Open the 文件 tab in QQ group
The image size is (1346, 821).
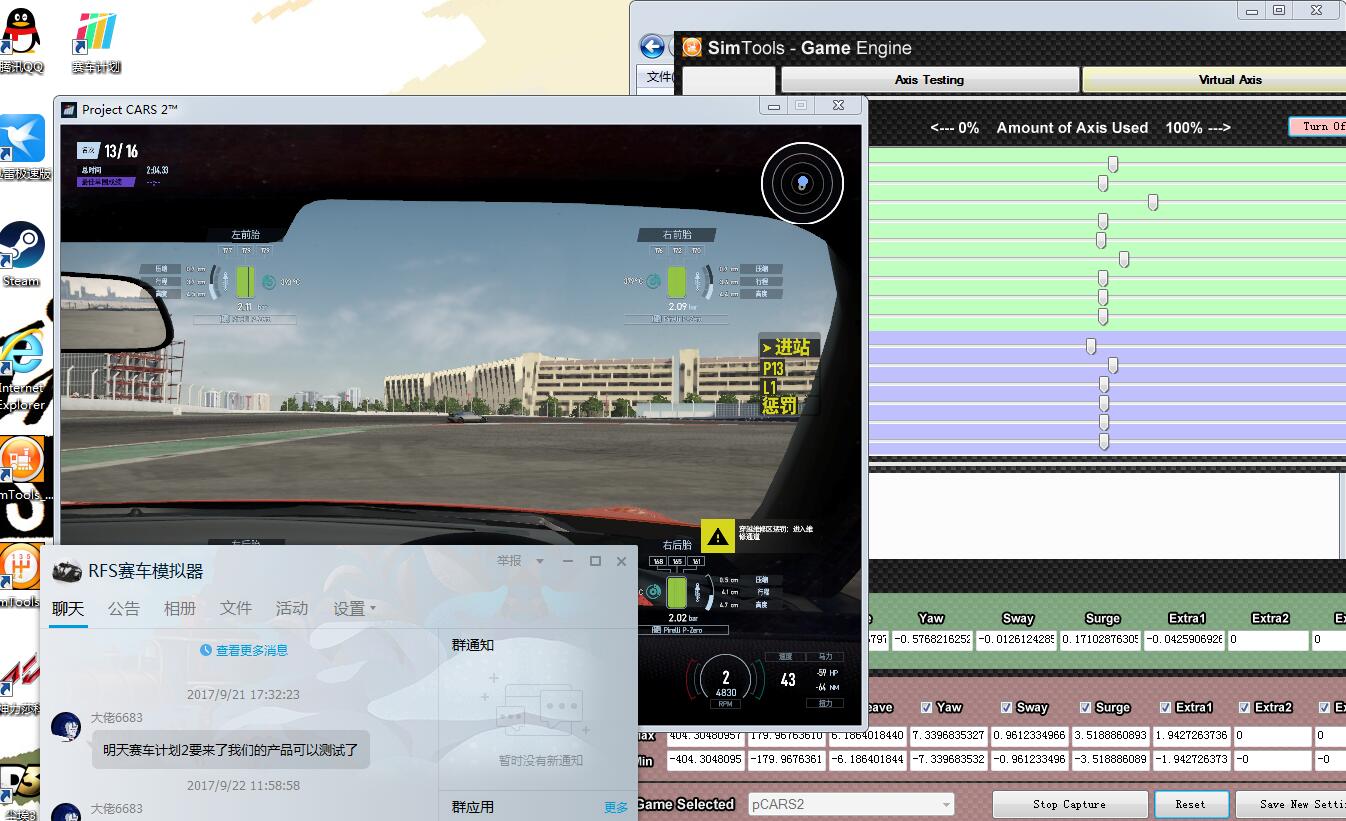coord(236,608)
